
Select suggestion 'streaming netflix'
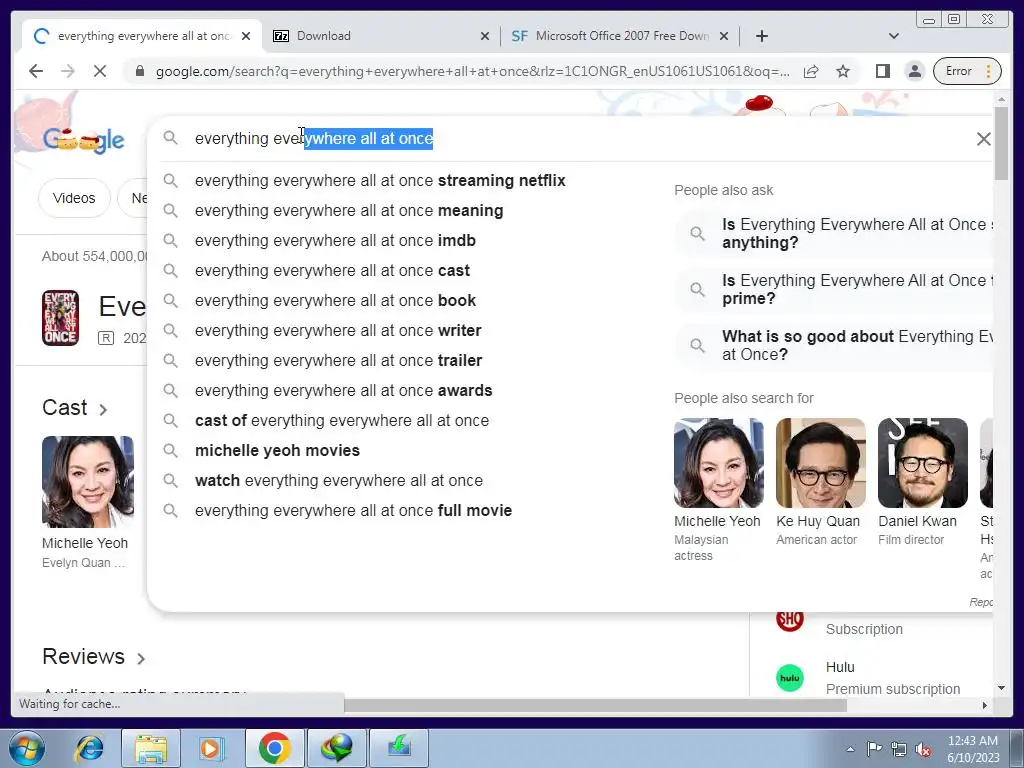380,180
